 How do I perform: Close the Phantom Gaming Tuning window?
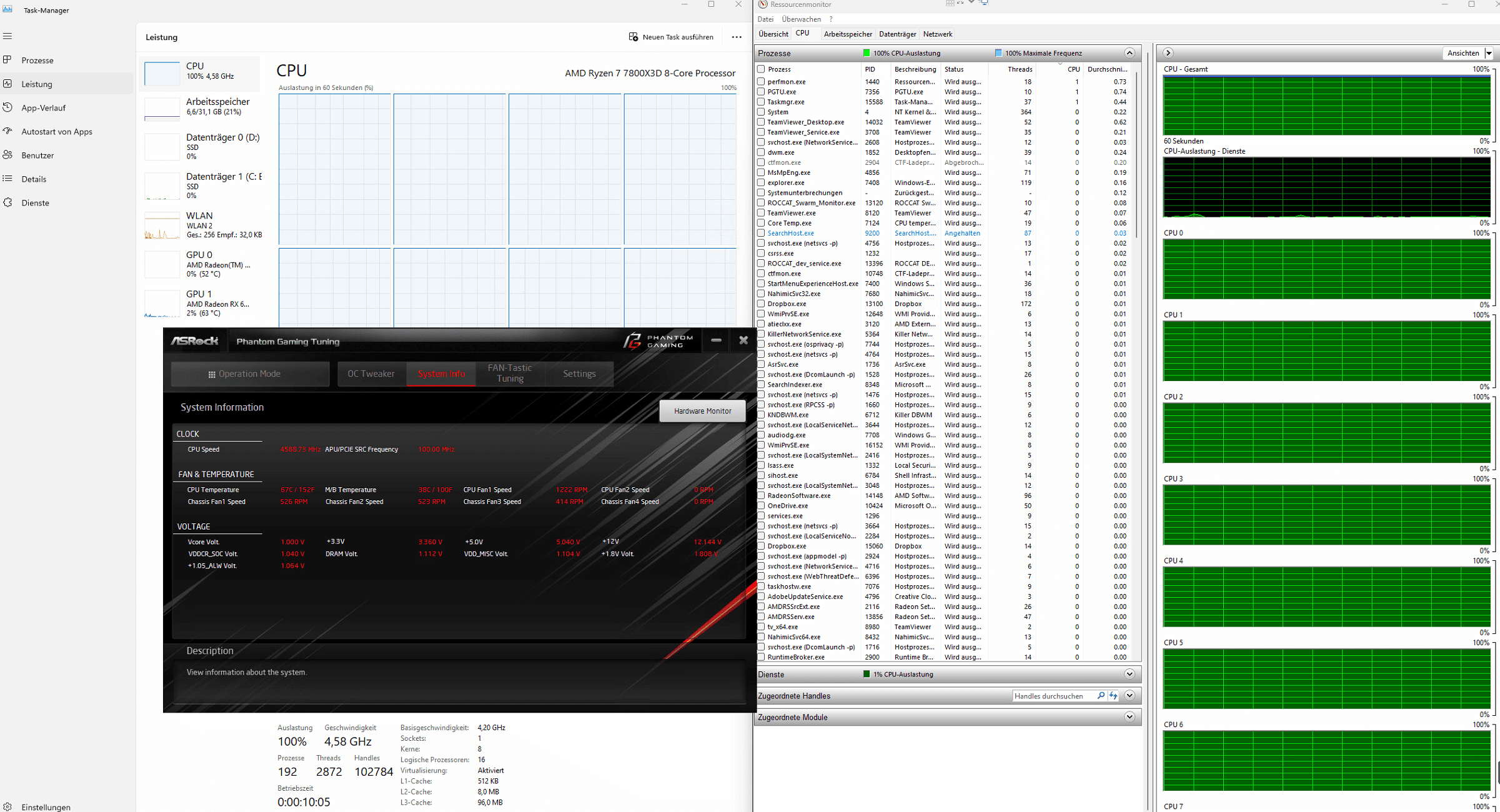click(743, 340)
